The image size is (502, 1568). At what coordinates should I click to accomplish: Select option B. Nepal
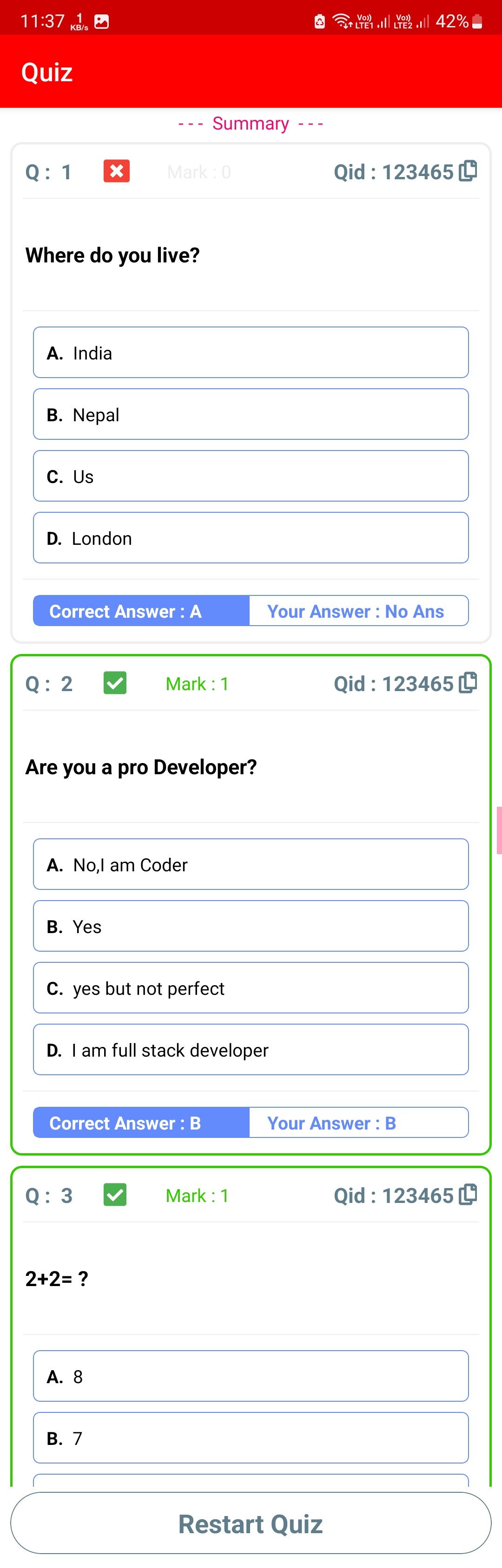pos(251,414)
